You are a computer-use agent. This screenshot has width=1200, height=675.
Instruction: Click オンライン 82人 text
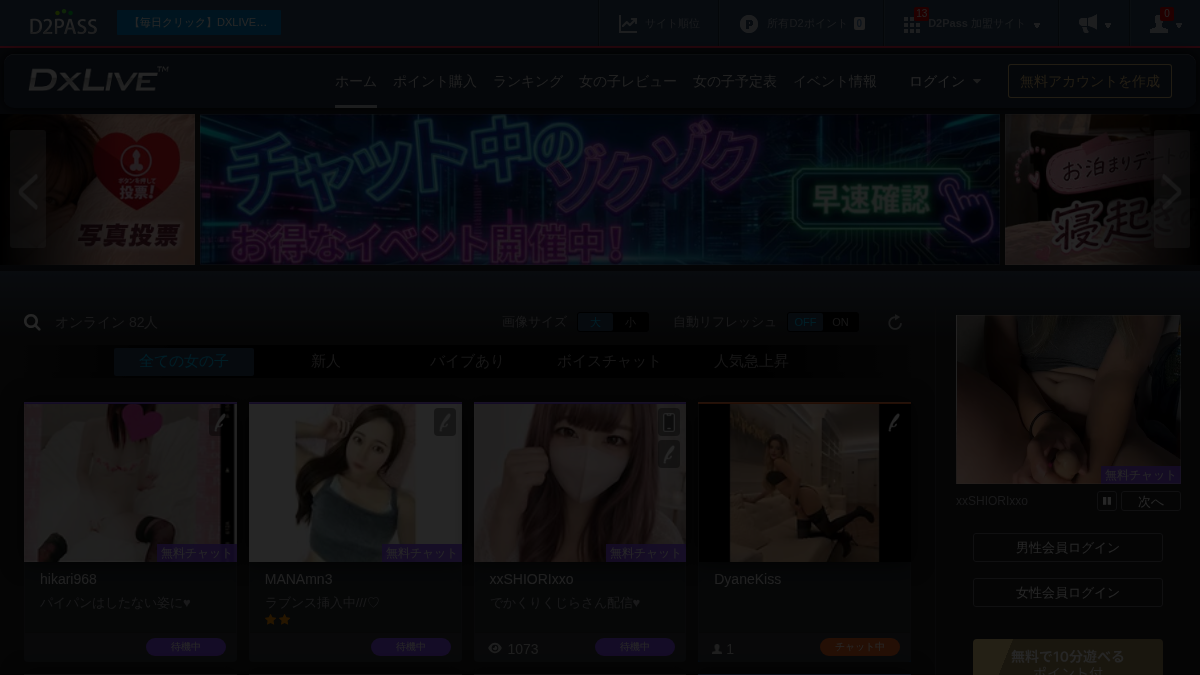pos(106,322)
